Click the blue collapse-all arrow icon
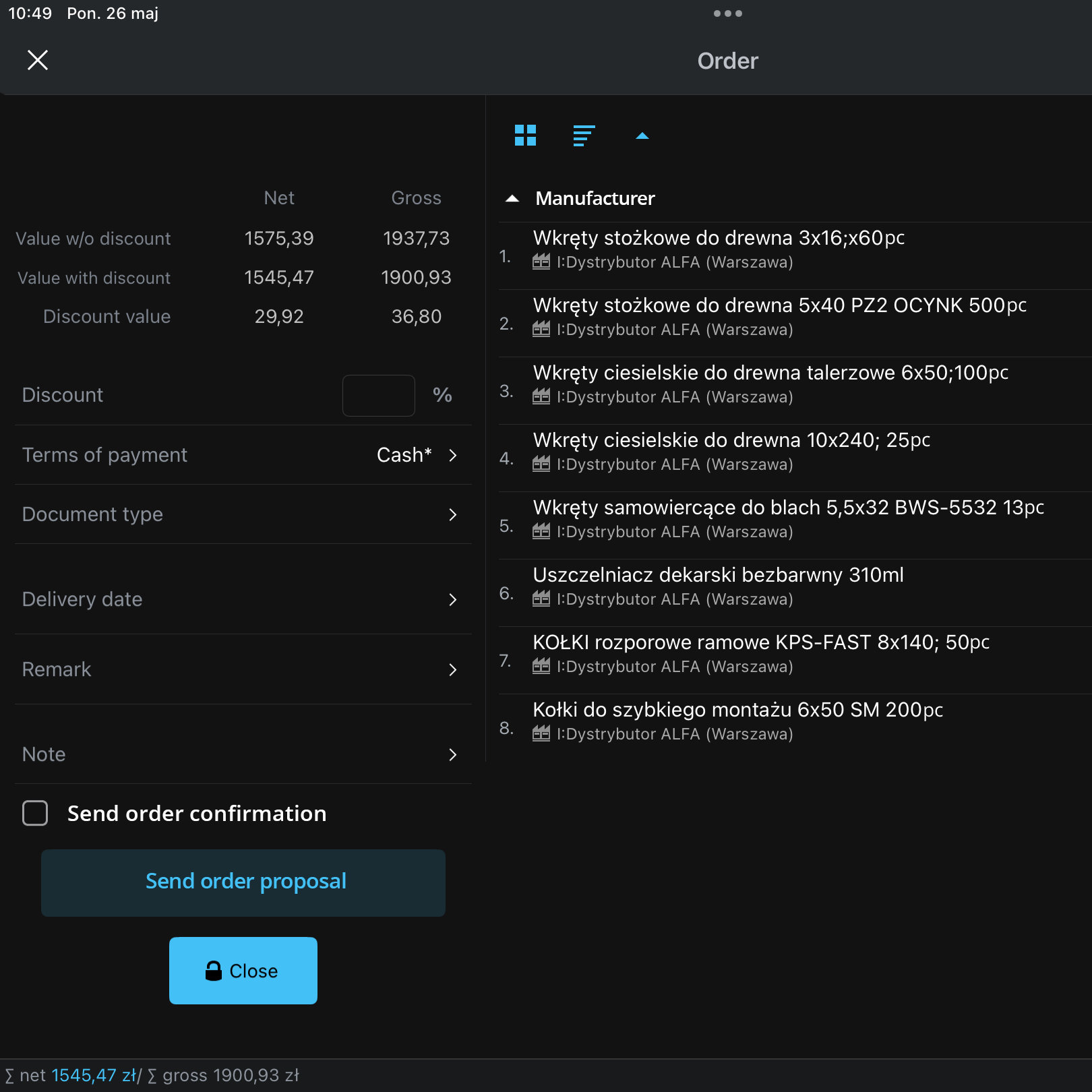 (642, 136)
